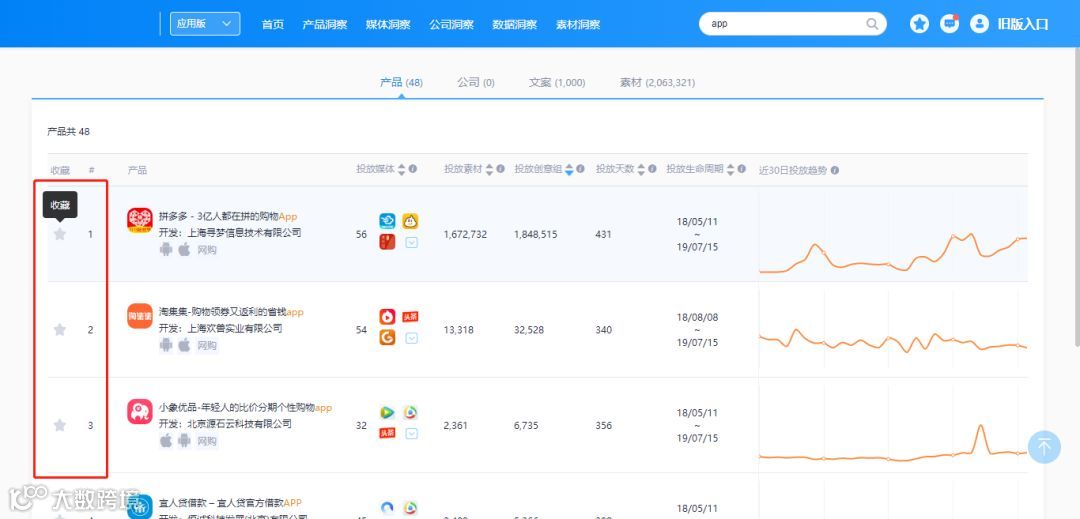
Task: Click the Tencent Video media icon in 小象优品 row
Action: pyautogui.click(x=387, y=412)
